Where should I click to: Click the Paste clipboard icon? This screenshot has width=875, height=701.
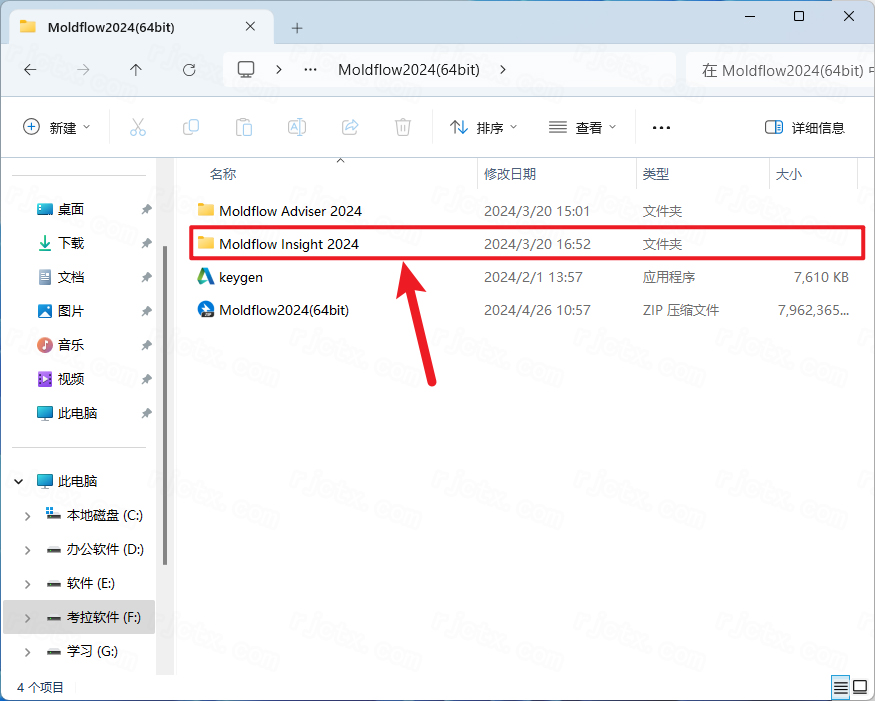(243, 127)
